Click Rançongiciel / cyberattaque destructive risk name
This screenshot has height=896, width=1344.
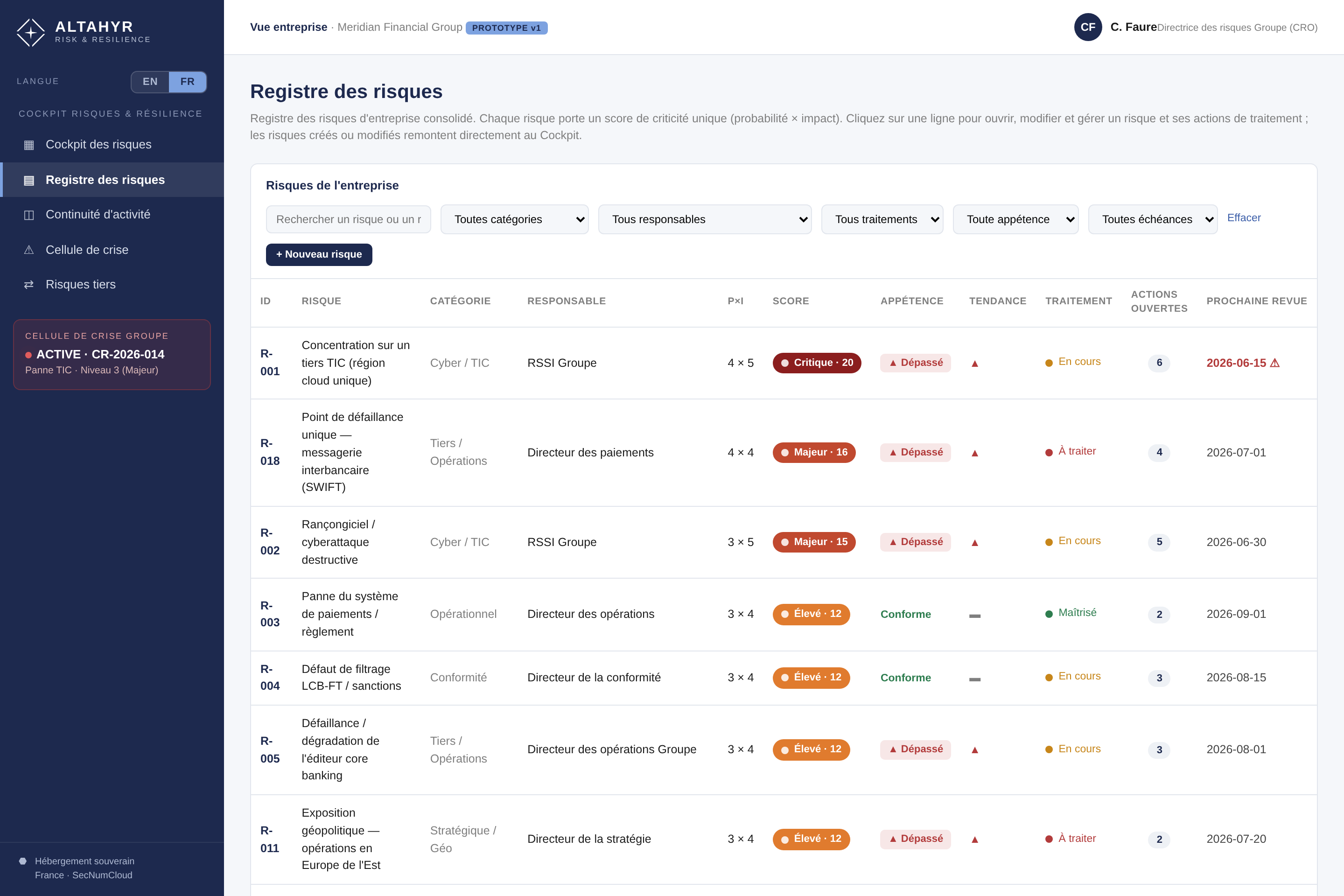tap(338, 542)
